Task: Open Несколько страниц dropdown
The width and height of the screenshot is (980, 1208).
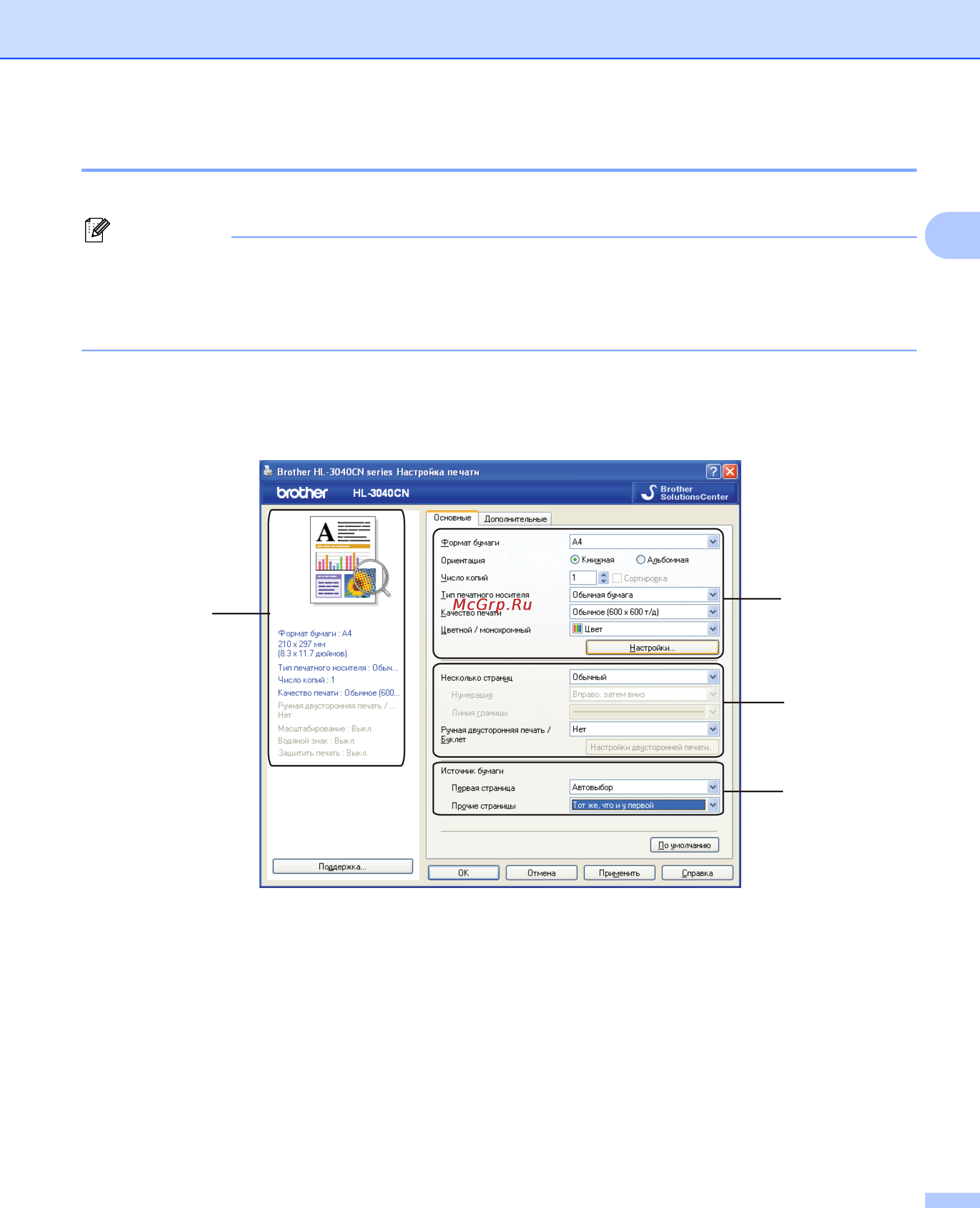Action: tap(644, 677)
